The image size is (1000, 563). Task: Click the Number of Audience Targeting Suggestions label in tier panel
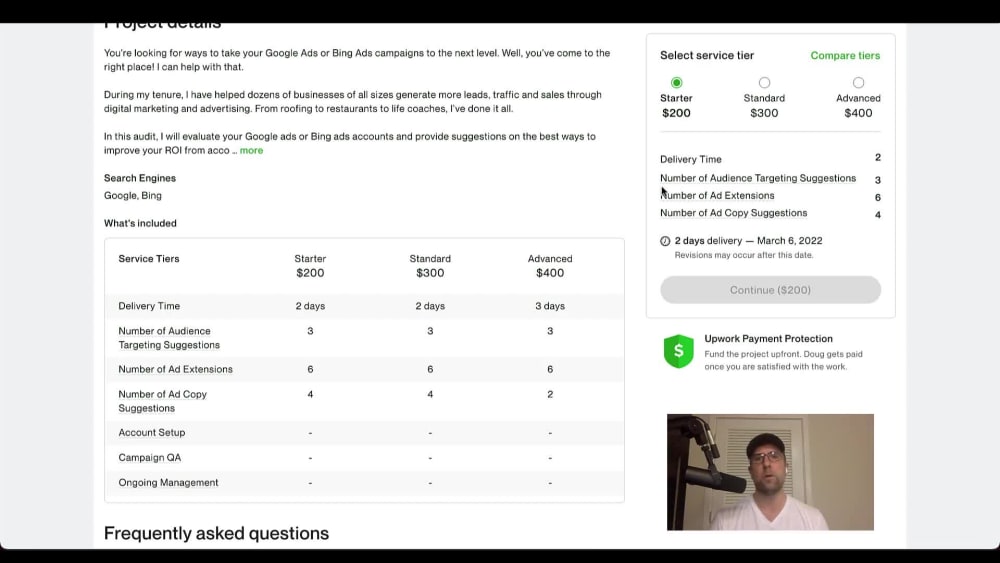(x=758, y=179)
